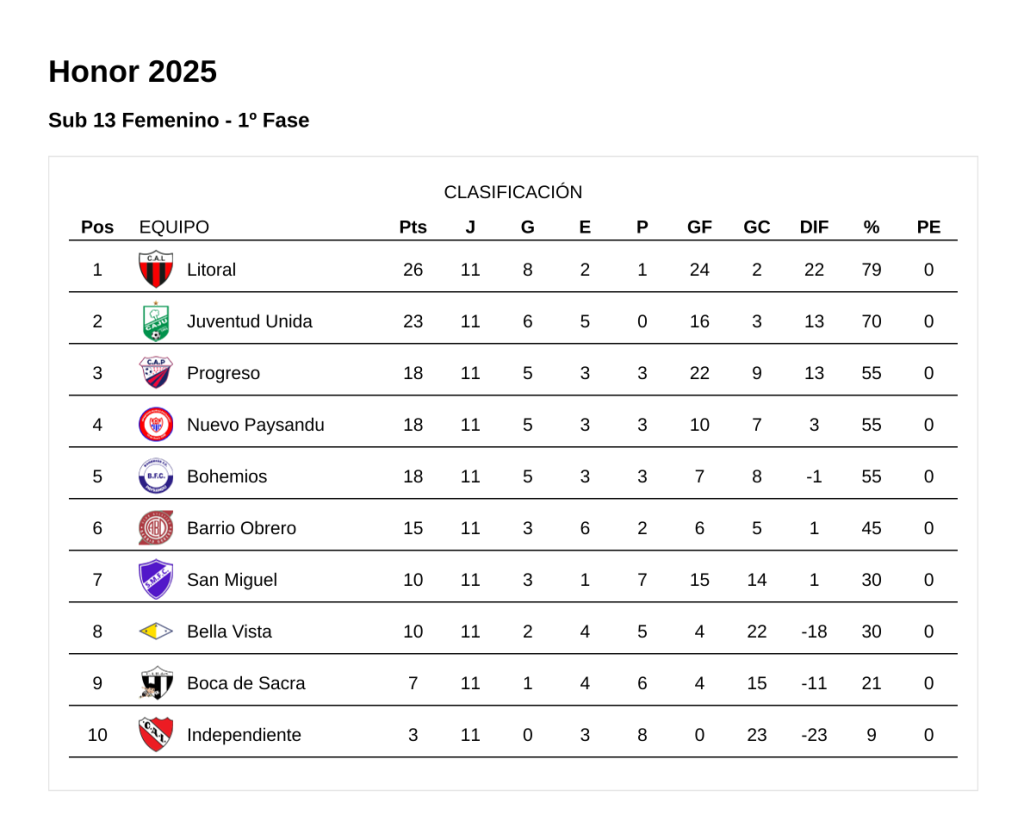The height and width of the screenshot is (840, 1024).
Task: Click the Honor 2025 heading
Action: pyautogui.click(x=132, y=72)
